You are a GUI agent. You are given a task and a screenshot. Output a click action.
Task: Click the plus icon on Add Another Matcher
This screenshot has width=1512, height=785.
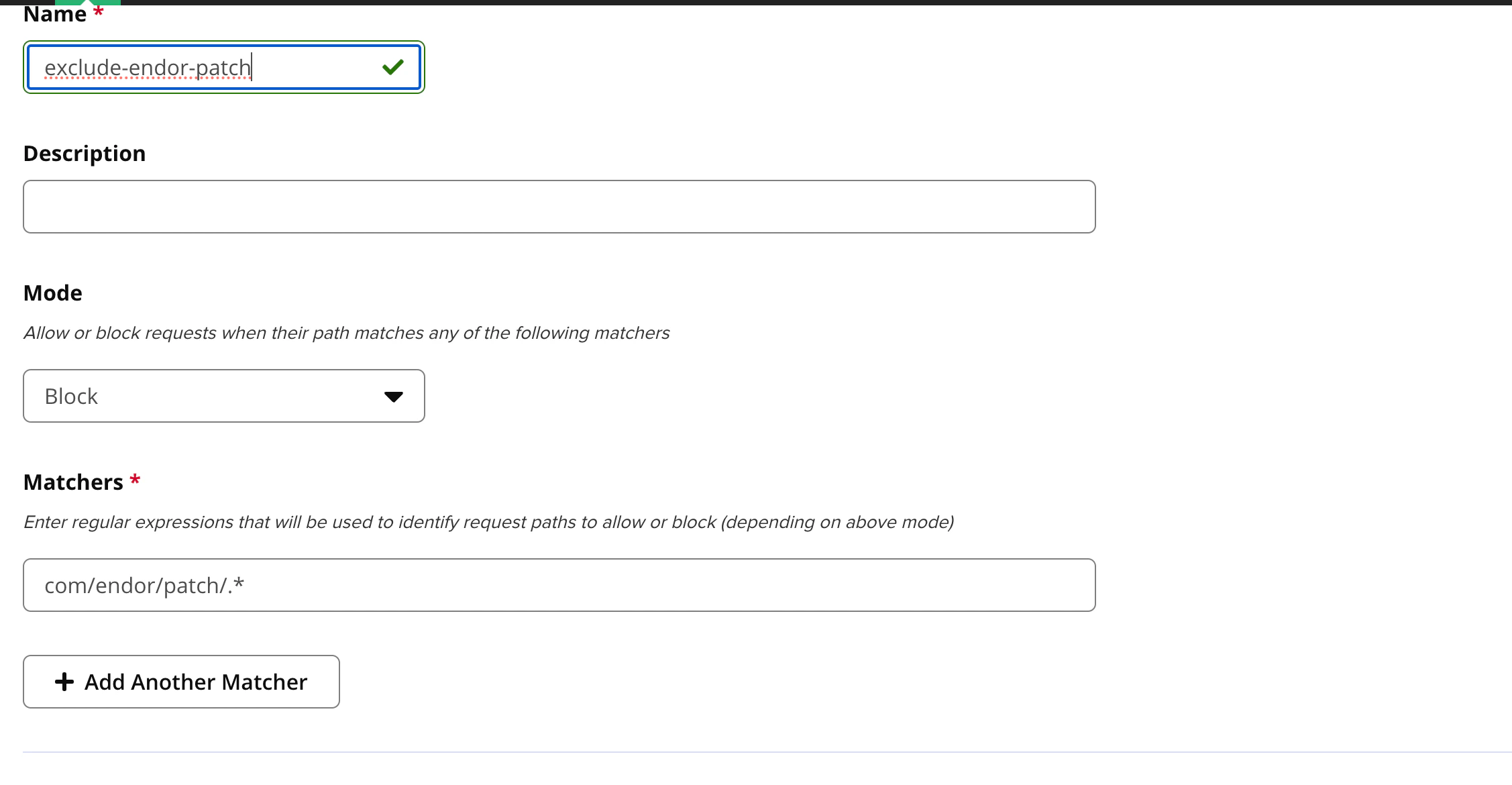(x=64, y=682)
